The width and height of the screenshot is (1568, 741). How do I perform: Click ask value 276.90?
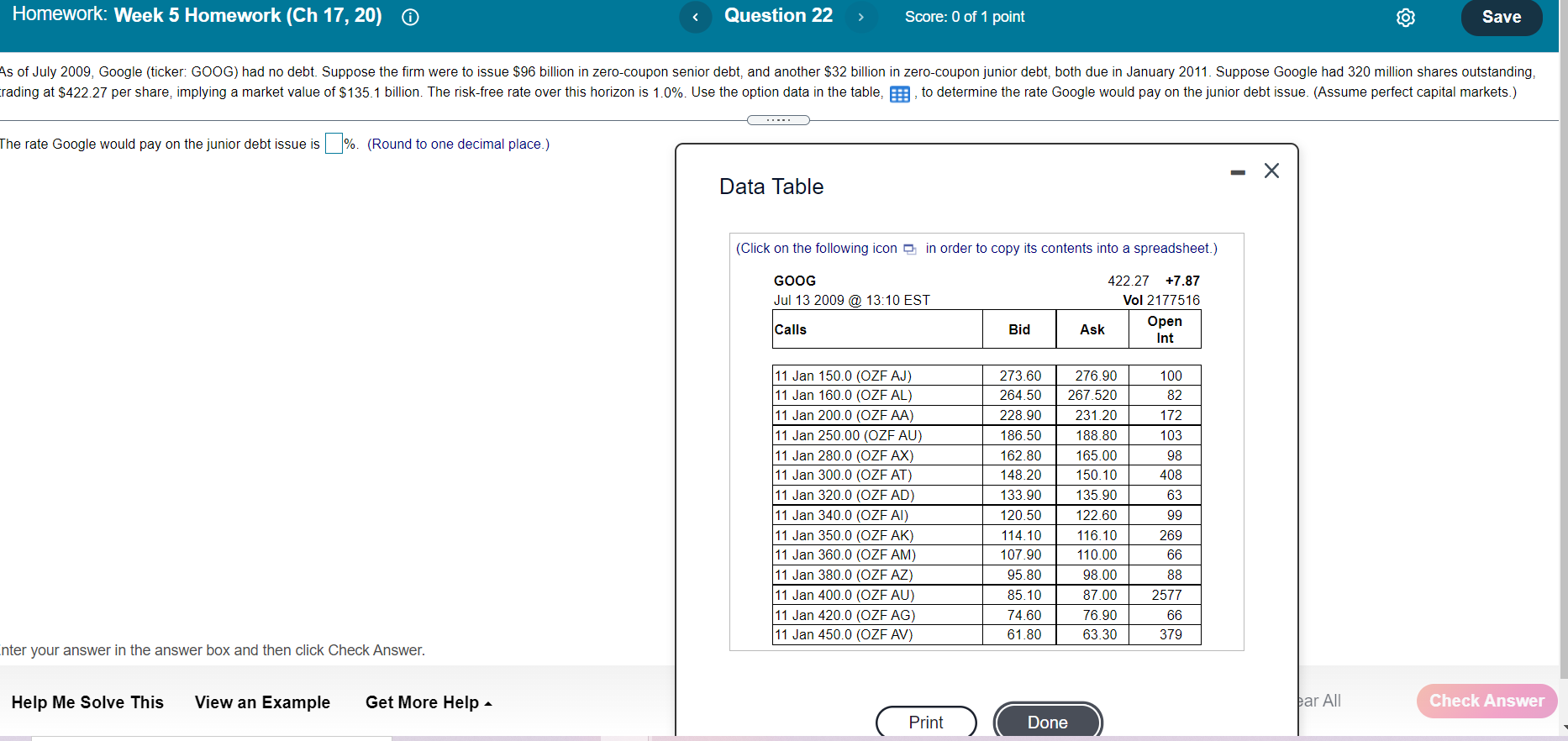coord(1096,376)
